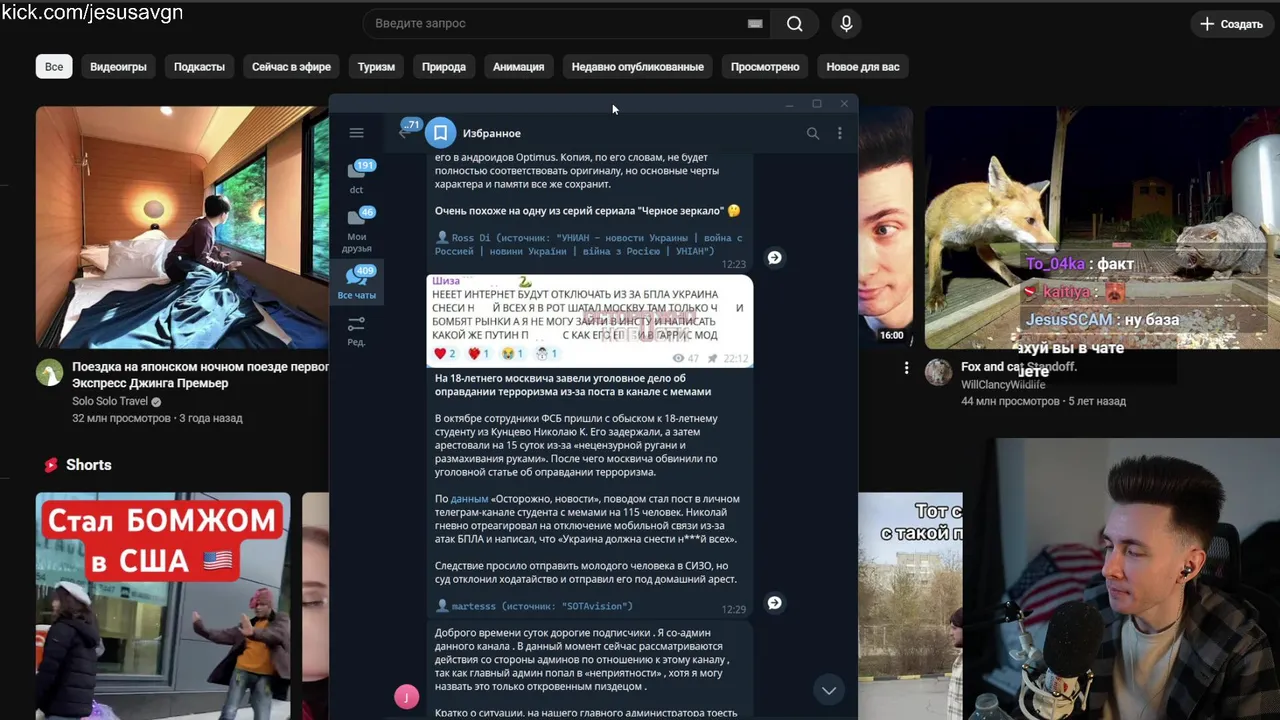Click the Ross Di source signature text
This screenshot has width=1280, height=720.
[588, 245]
